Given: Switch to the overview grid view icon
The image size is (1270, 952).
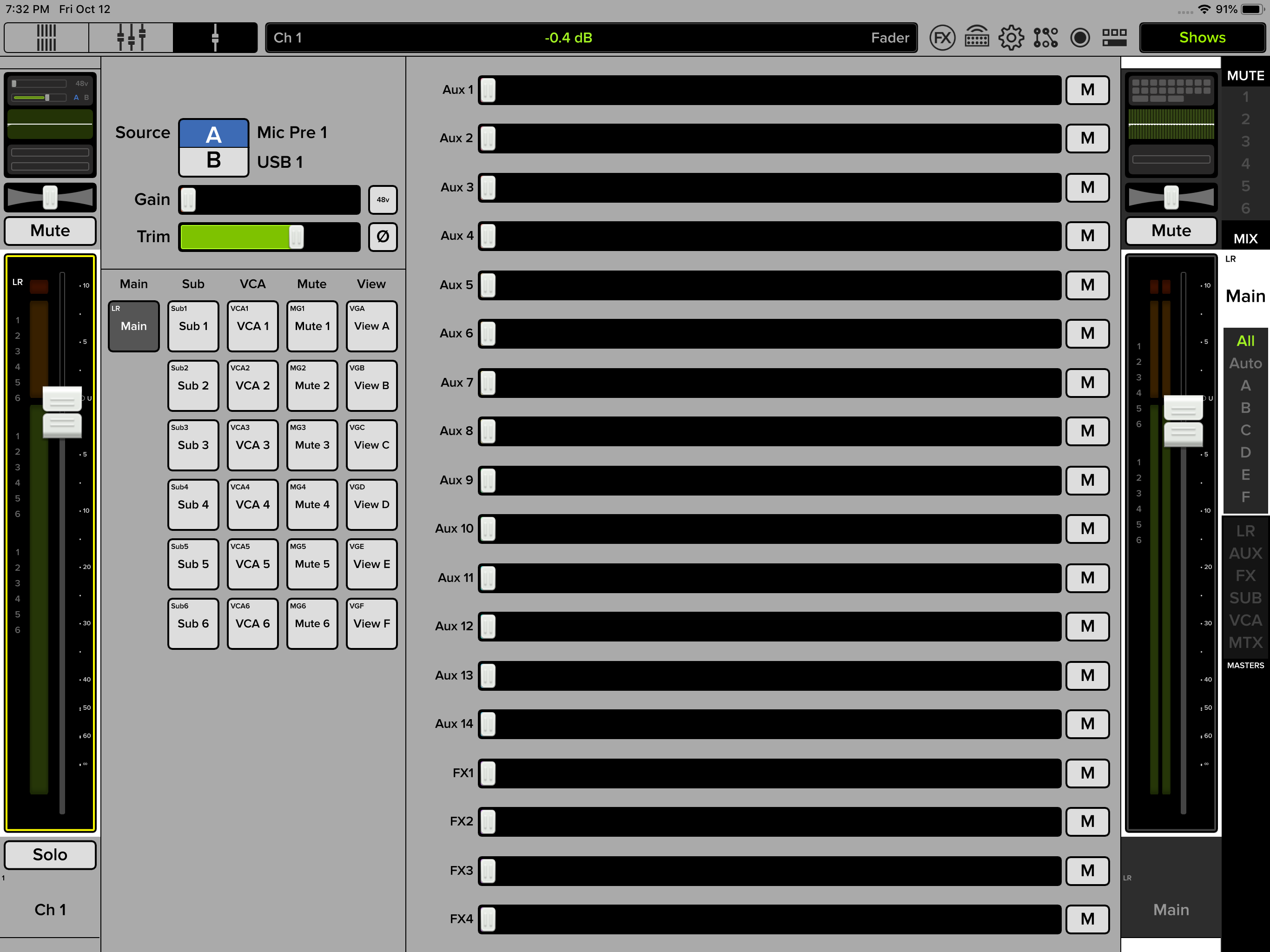Looking at the screenshot, I should coord(46,38).
